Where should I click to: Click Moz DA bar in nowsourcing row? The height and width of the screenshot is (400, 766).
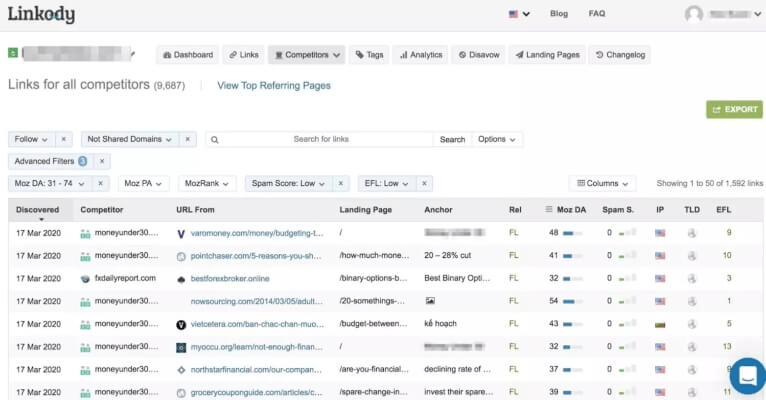pos(572,302)
